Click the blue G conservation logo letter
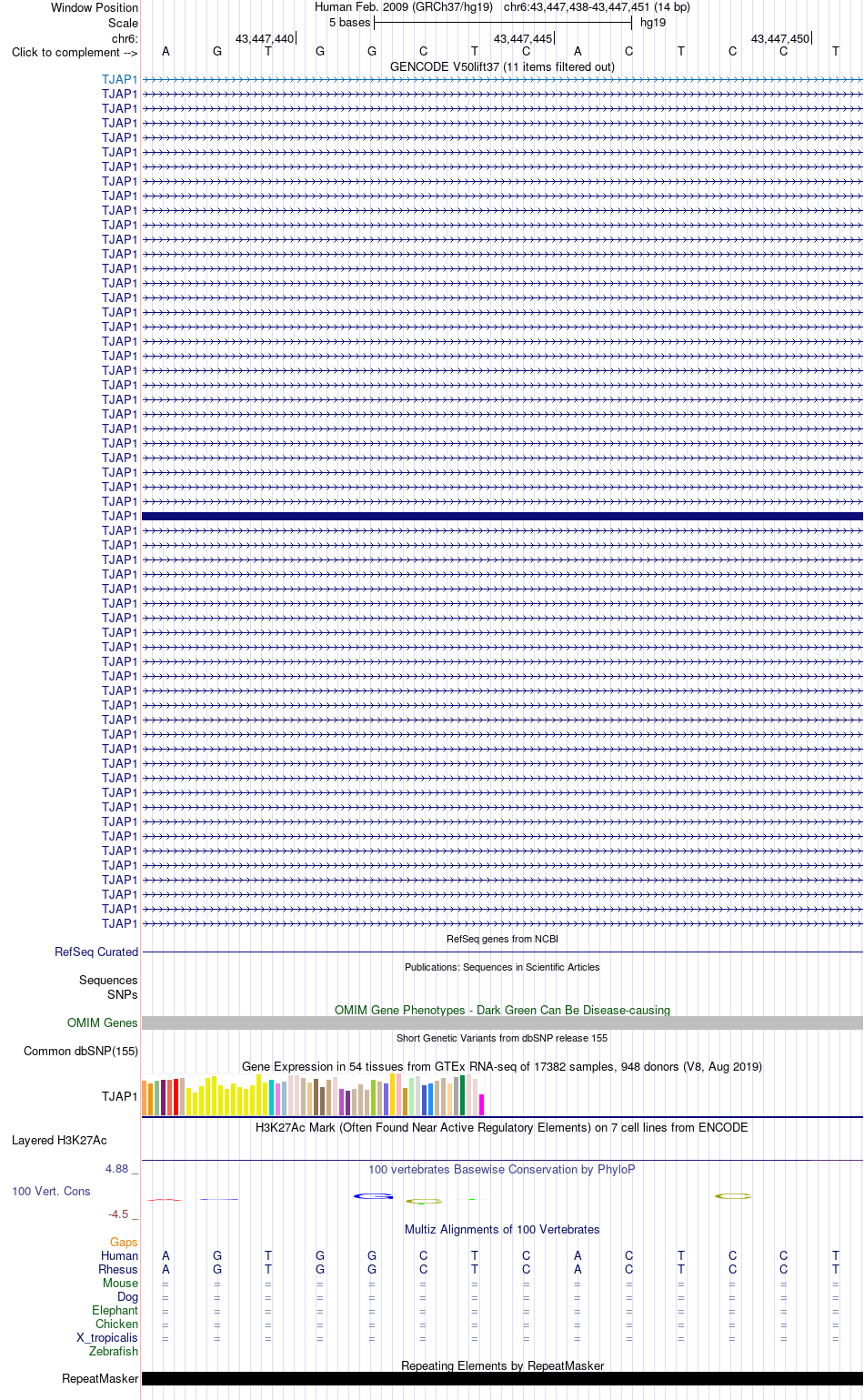The image size is (864, 1400). 373,1195
